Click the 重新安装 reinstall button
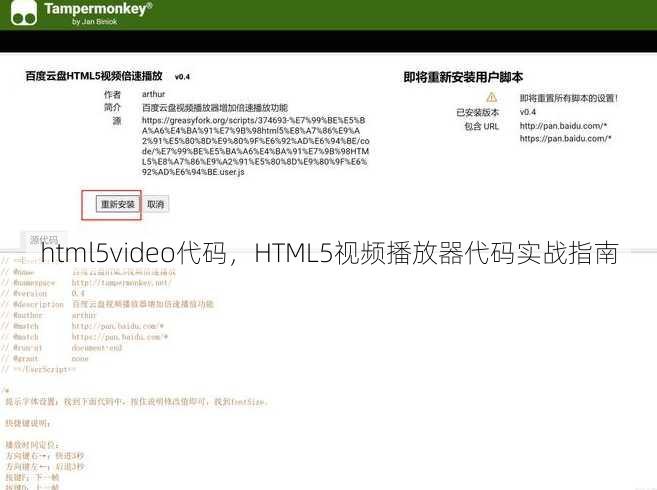This screenshot has width=657, height=490. tap(117, 204)
